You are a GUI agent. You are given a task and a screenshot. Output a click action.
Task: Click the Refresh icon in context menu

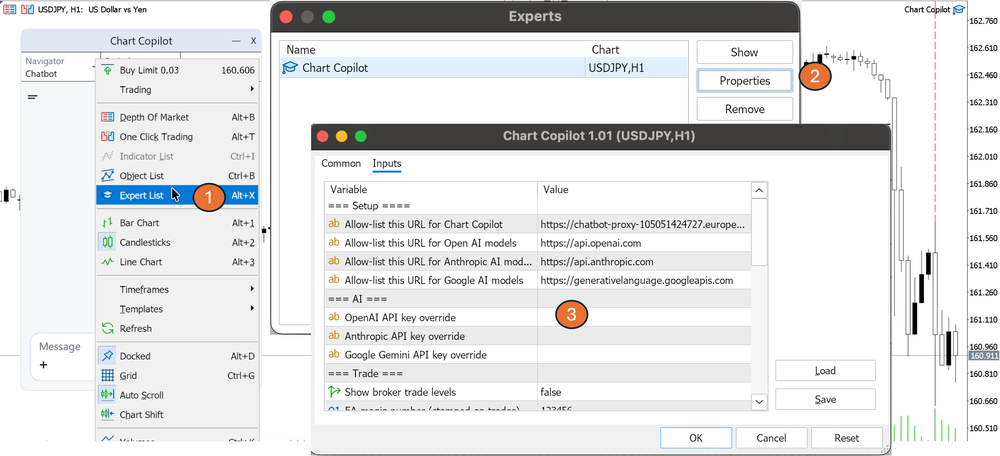108,328
